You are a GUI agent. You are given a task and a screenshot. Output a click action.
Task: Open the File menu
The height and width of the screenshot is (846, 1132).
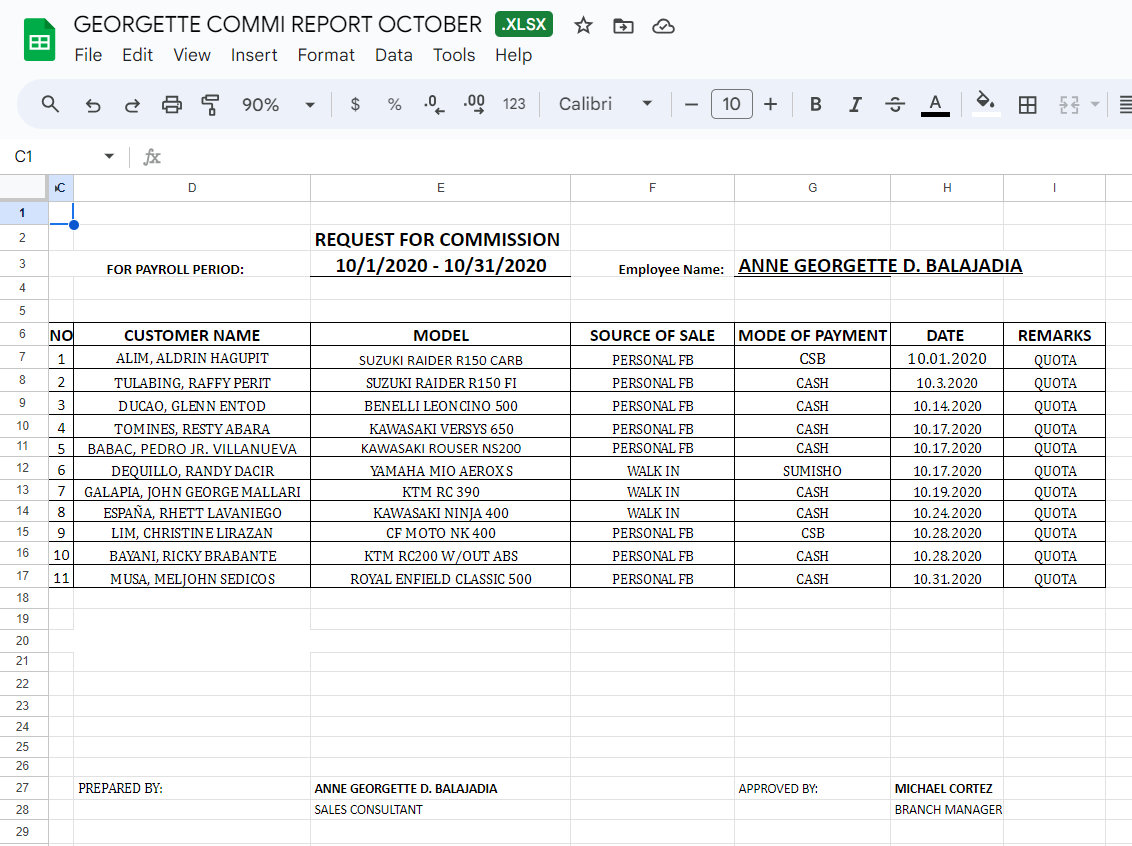(x=88, y=55)
